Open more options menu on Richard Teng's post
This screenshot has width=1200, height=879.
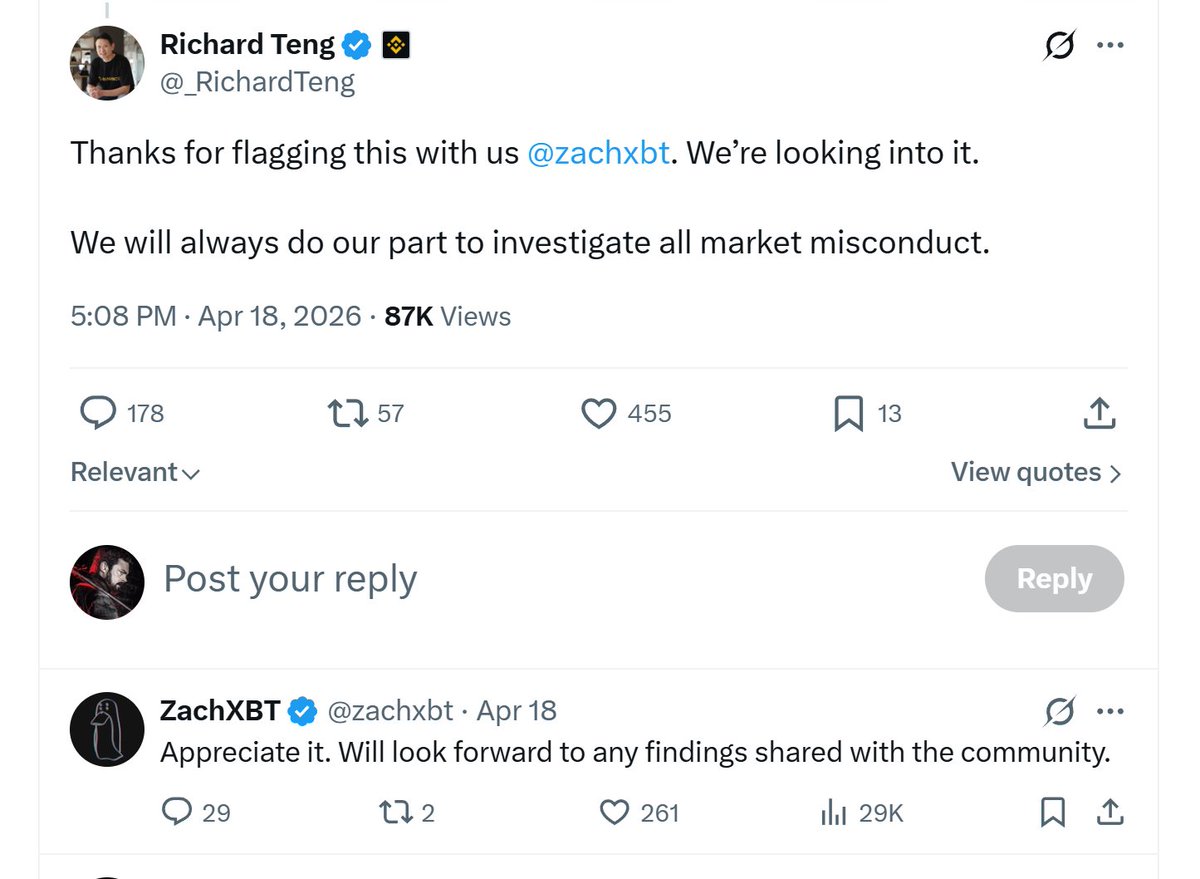pos(1110,46)
